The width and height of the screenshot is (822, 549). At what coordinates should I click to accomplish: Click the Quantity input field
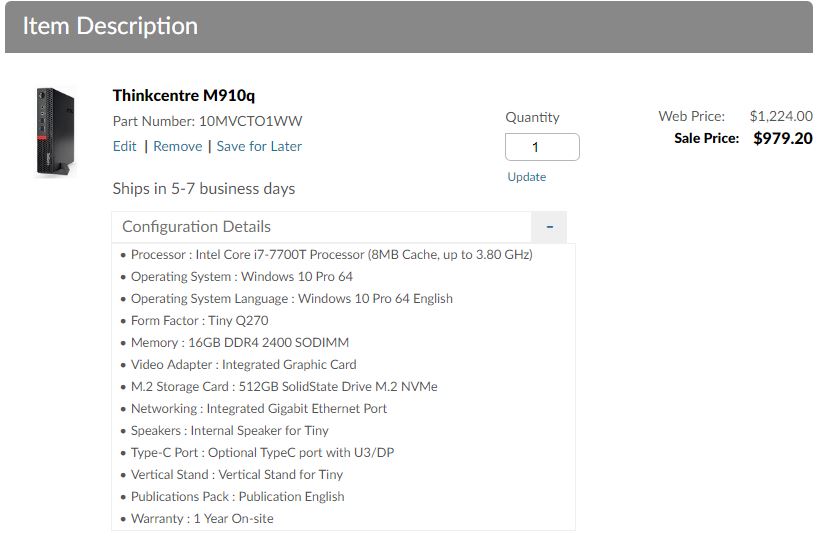[541, 147]
